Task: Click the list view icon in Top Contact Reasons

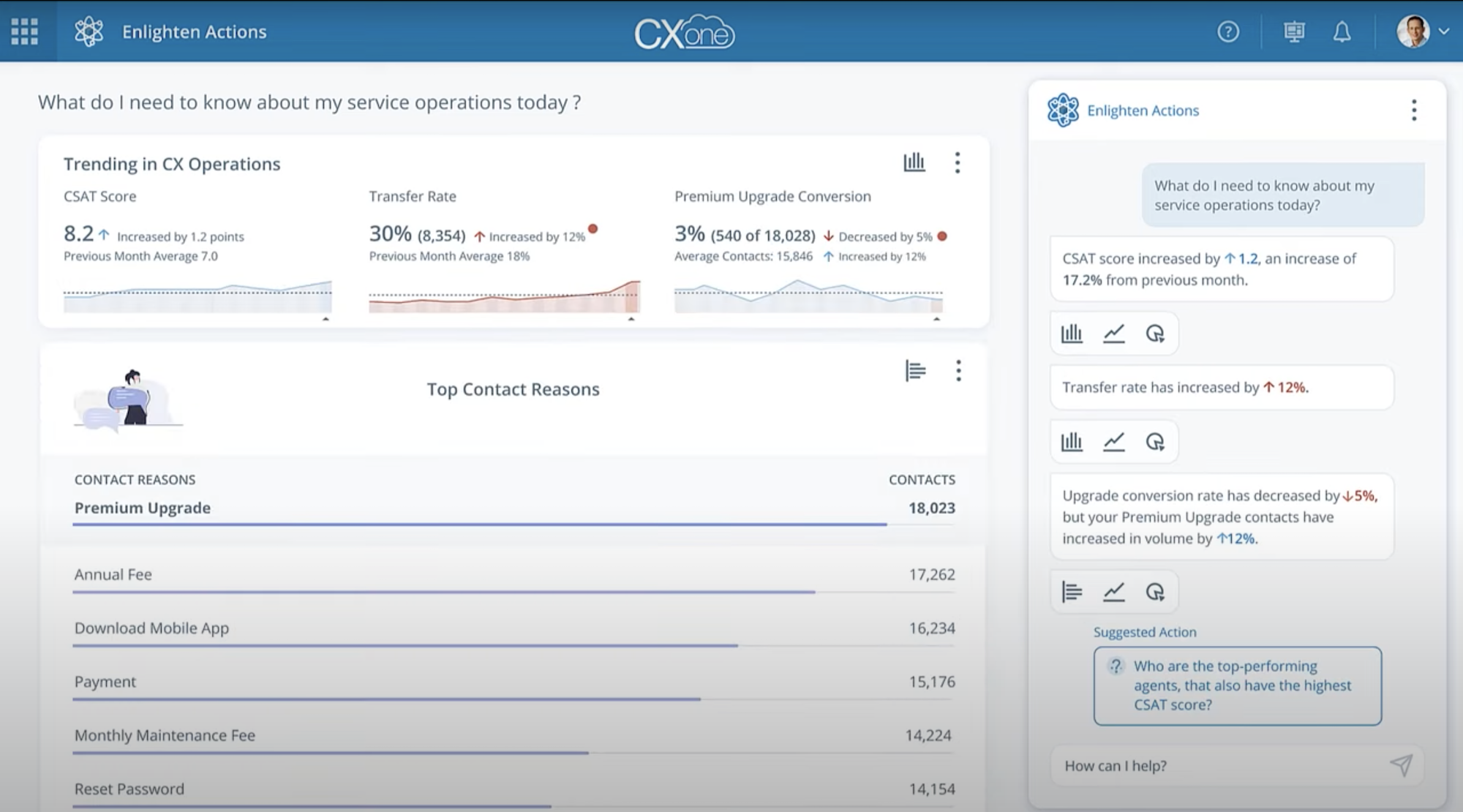Action: [x=915, y=371]
